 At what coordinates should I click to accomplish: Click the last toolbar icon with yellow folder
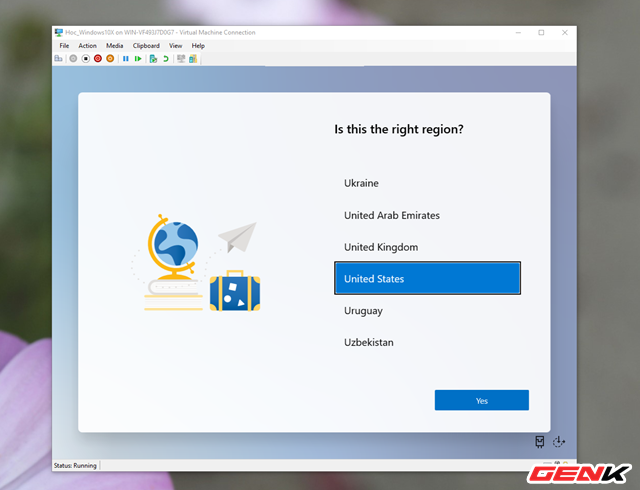(x=193, y=59)
